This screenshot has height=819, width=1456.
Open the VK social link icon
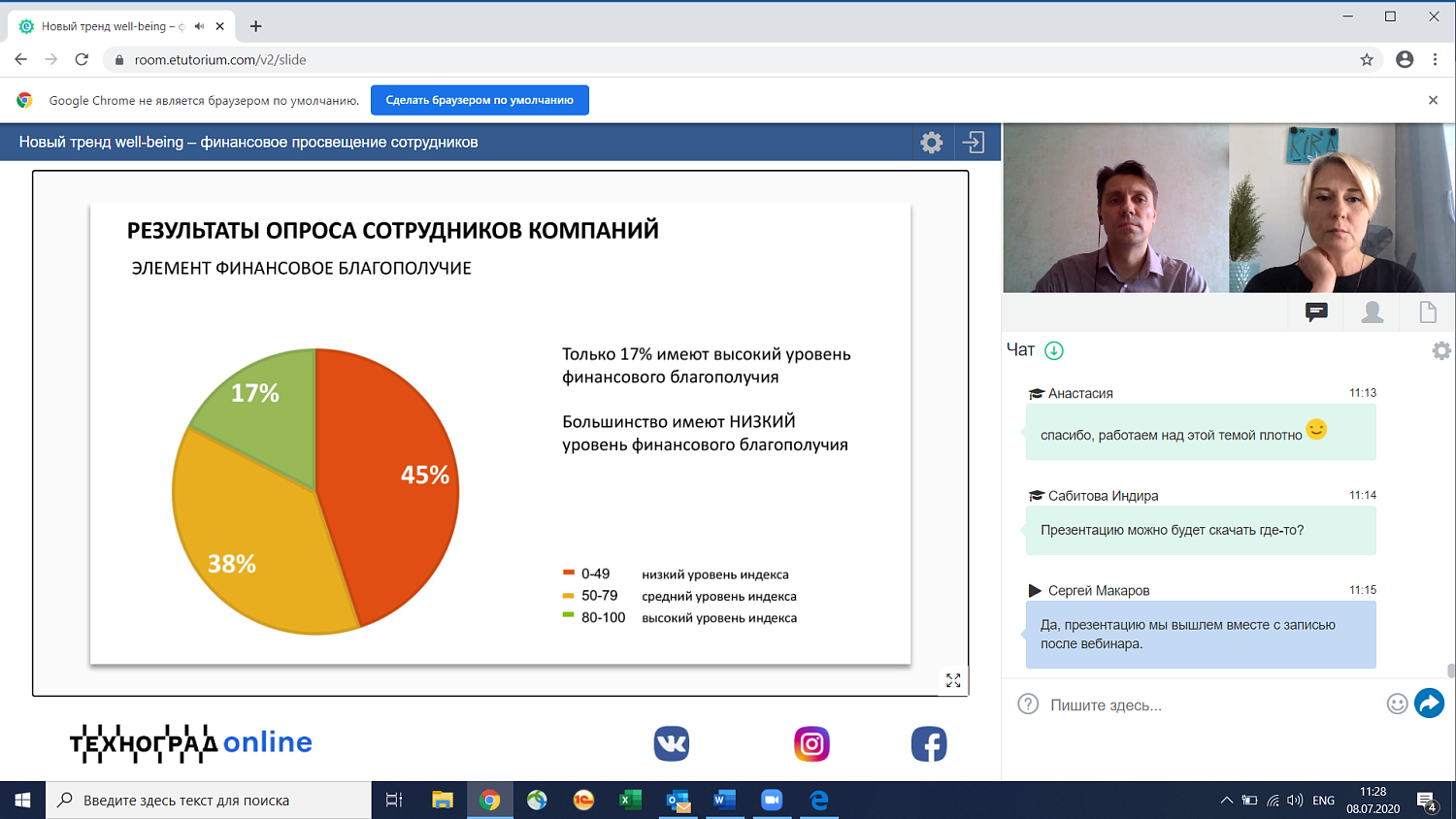672,744
